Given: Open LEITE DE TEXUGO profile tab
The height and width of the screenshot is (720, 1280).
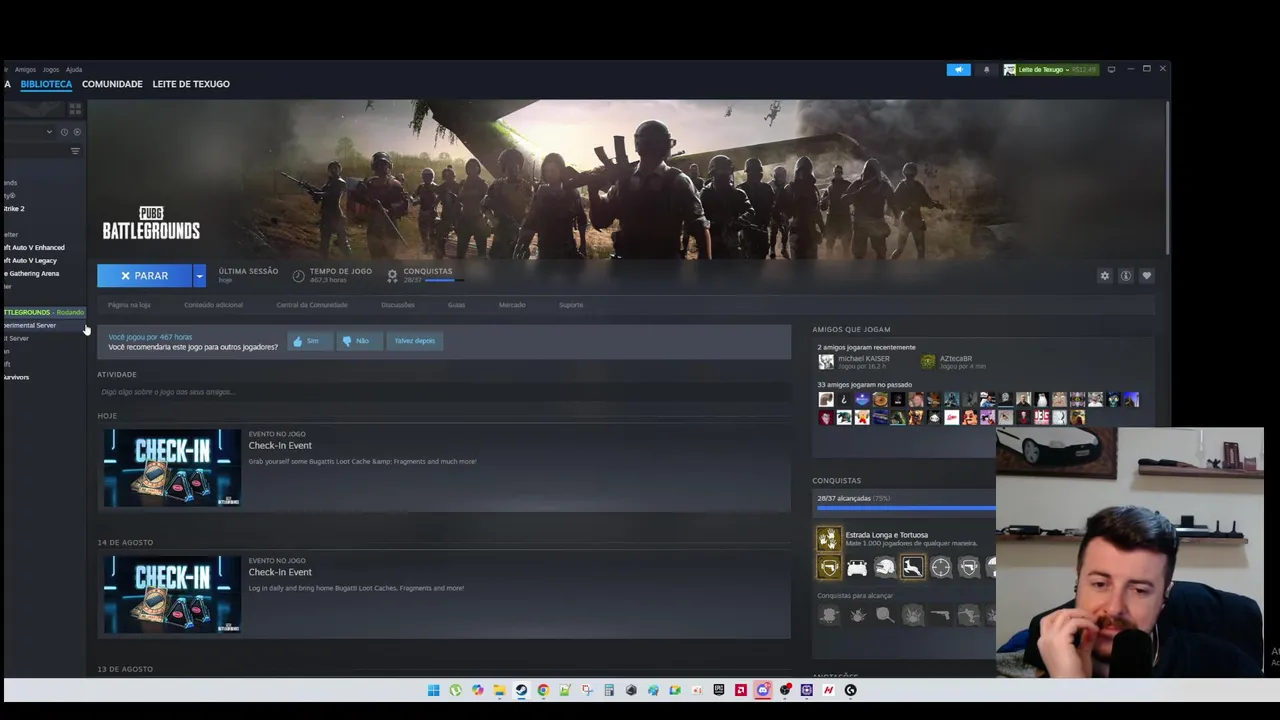Looking at the screenshot, I should [191, 84].
